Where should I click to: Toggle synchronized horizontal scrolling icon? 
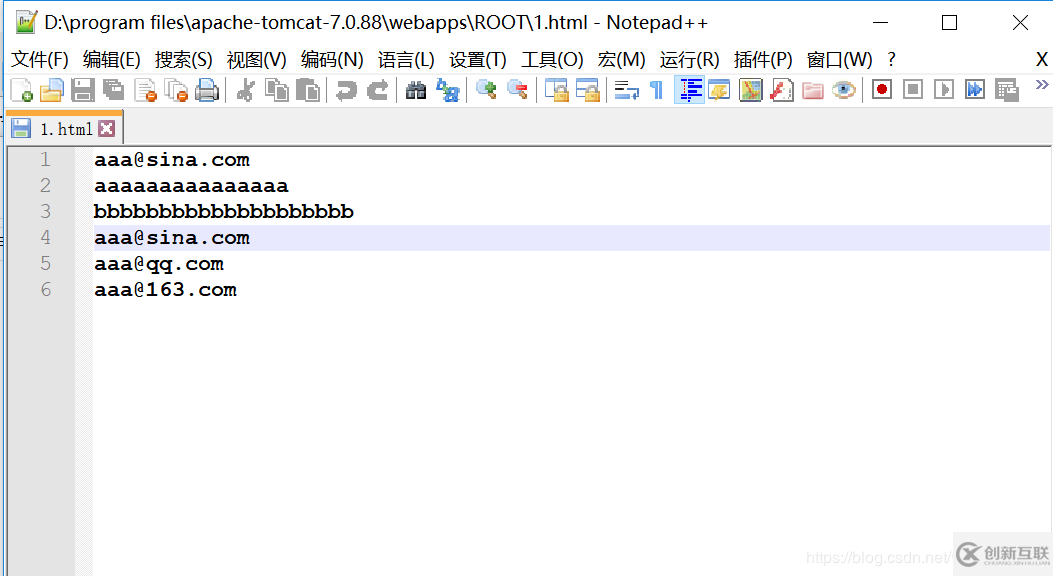[x=587, y=89]
